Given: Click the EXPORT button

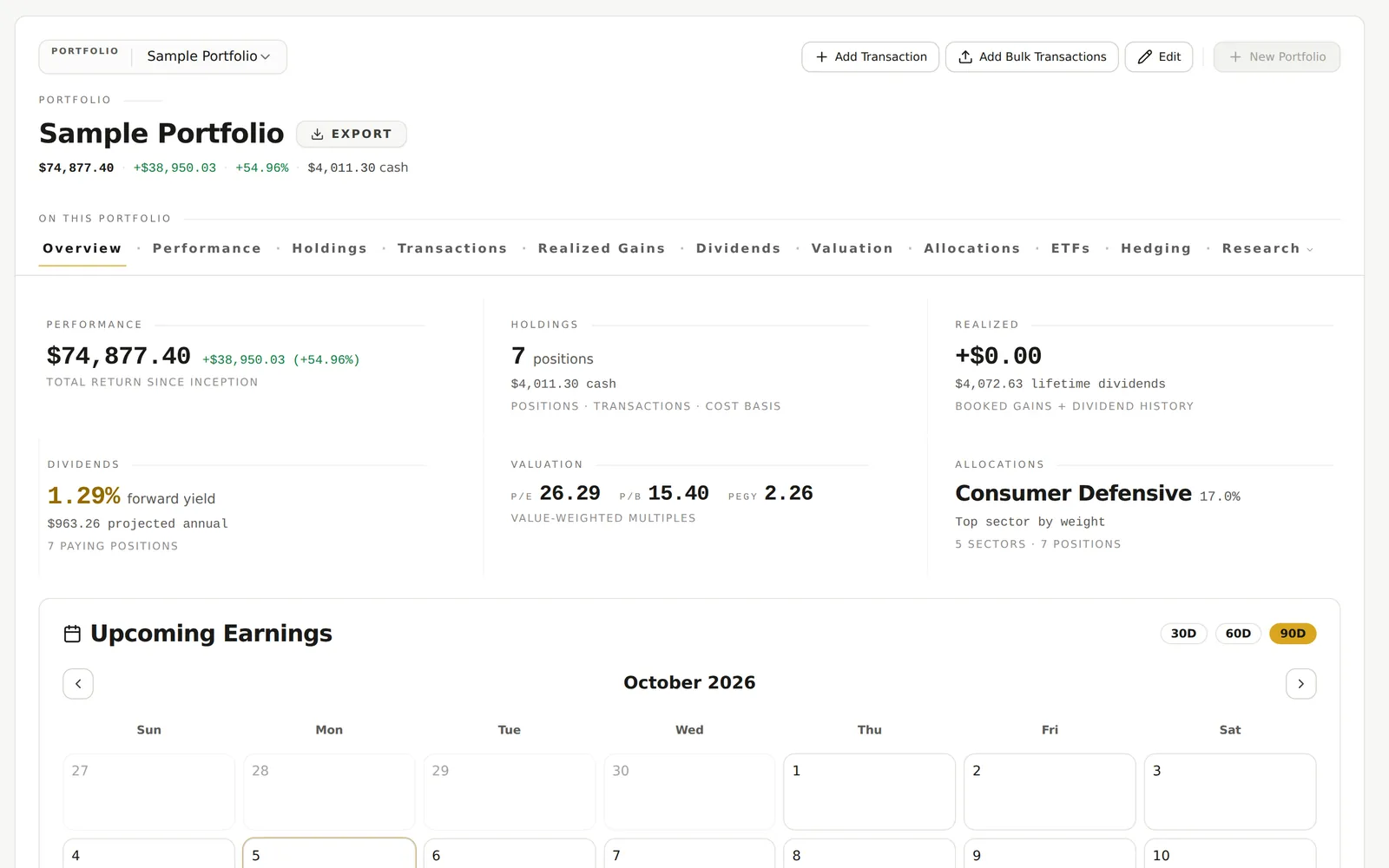Looking at the screenshot, I should click(x=352, y=135).
